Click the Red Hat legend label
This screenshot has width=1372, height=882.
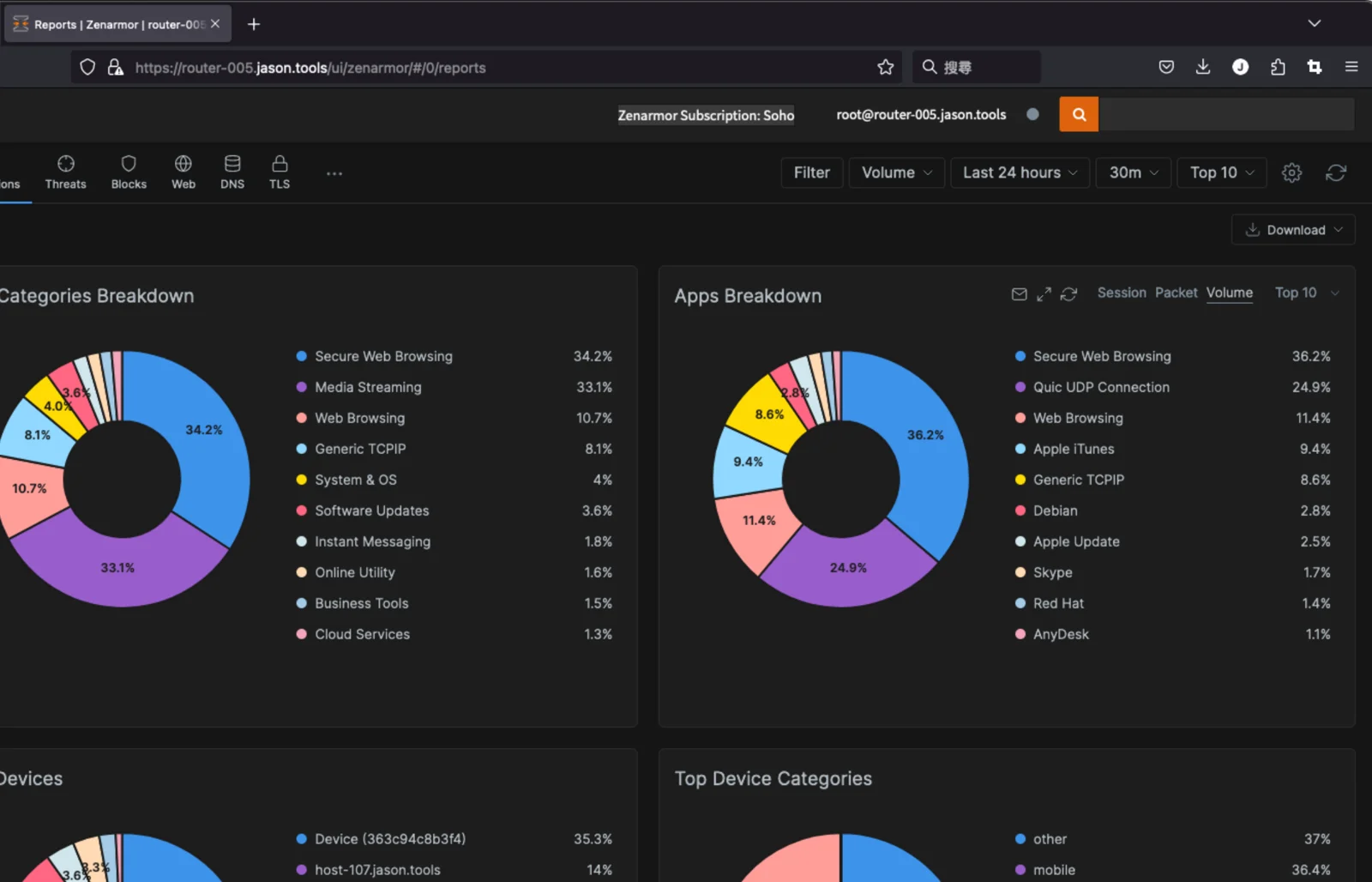(x=1058, y=603)
